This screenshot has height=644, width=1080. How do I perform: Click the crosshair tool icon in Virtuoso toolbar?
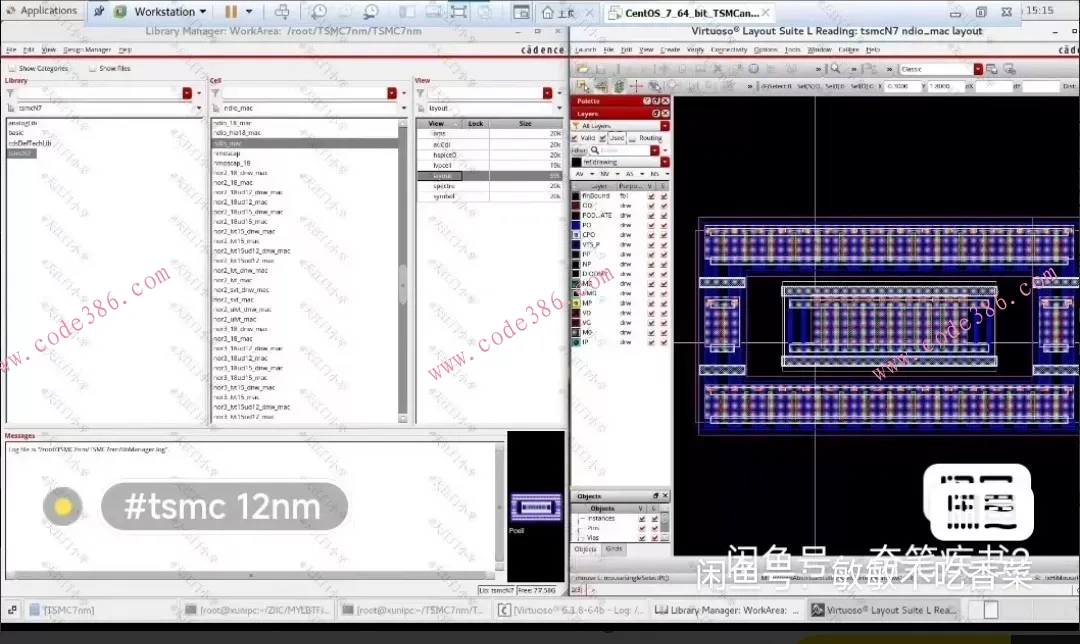pyautogui.click(x=636, y=86)
